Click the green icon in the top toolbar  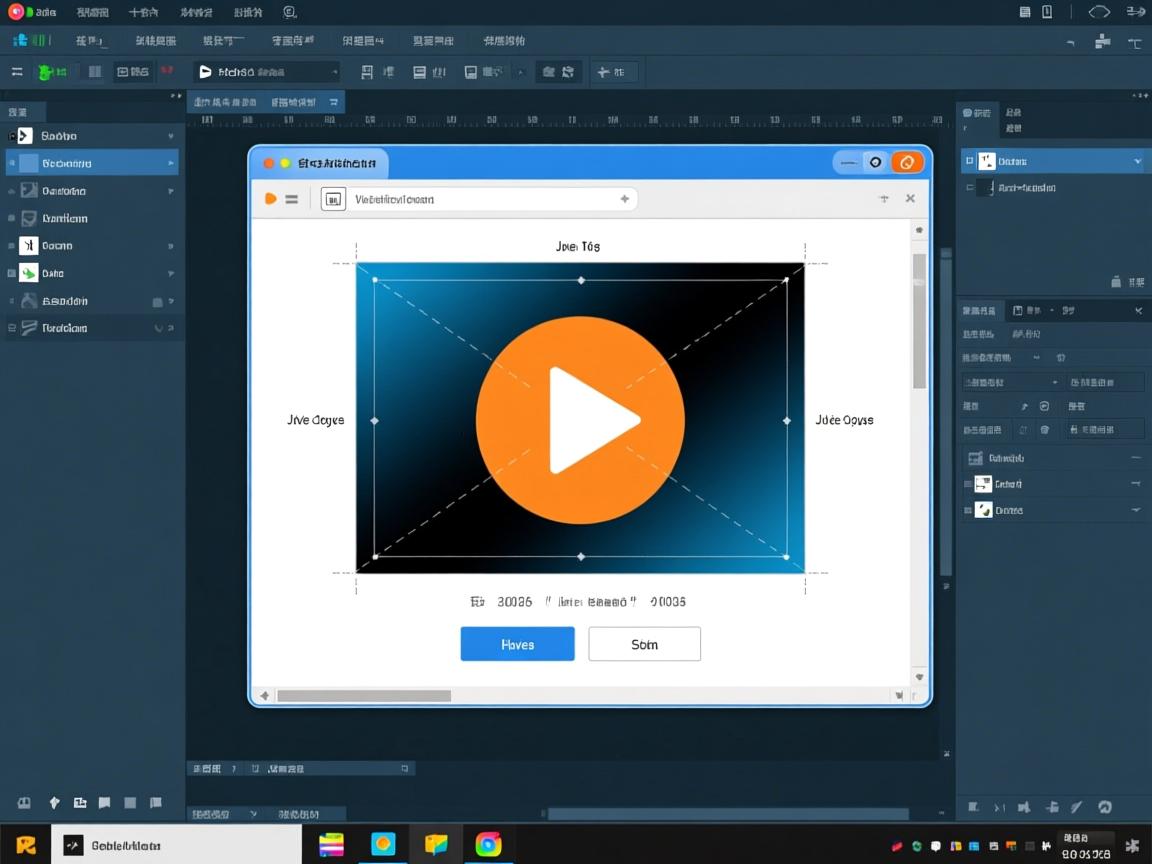[47, 72]
